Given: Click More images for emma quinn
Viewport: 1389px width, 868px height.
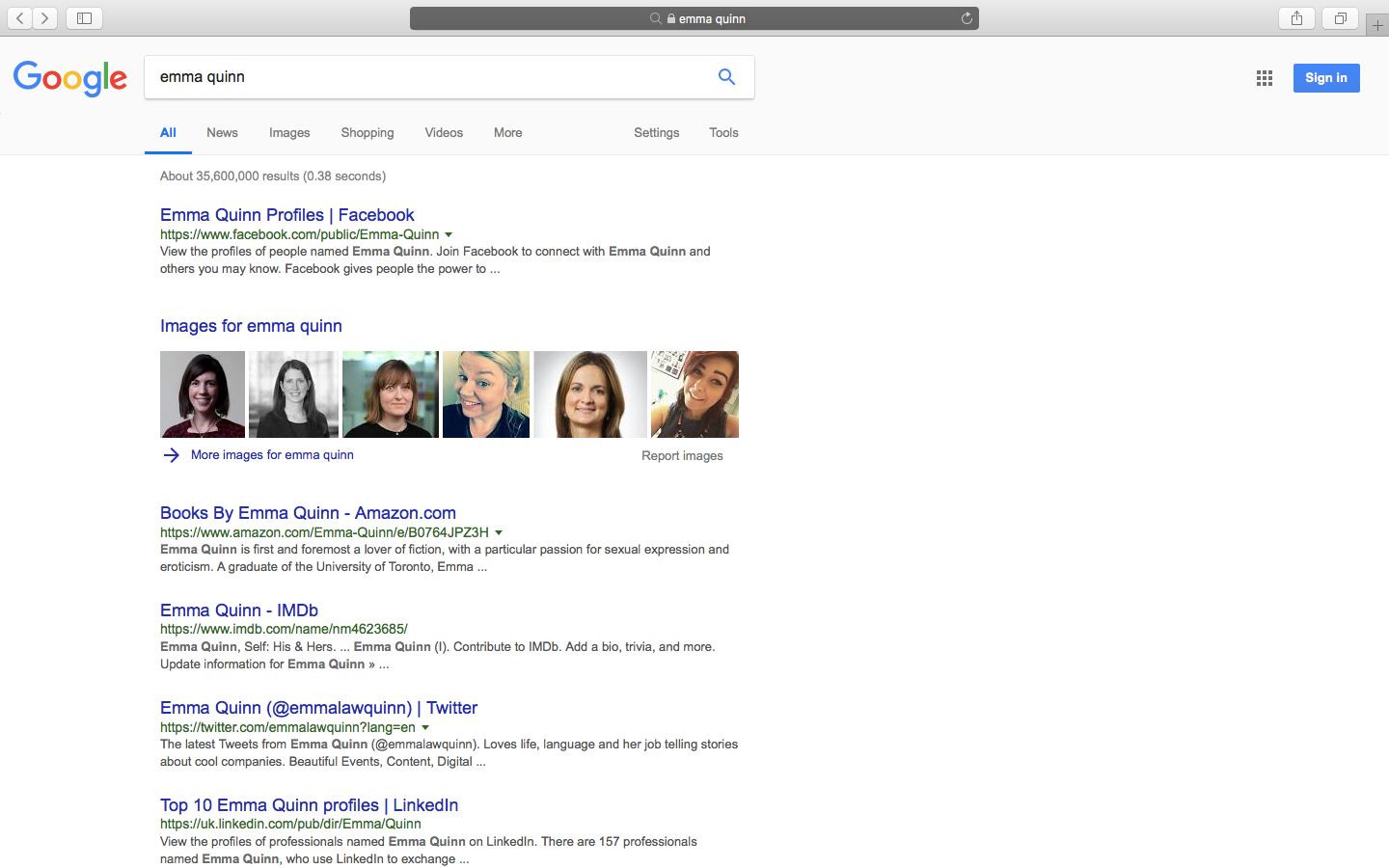Looking at the screenshot, I should 272,455.
